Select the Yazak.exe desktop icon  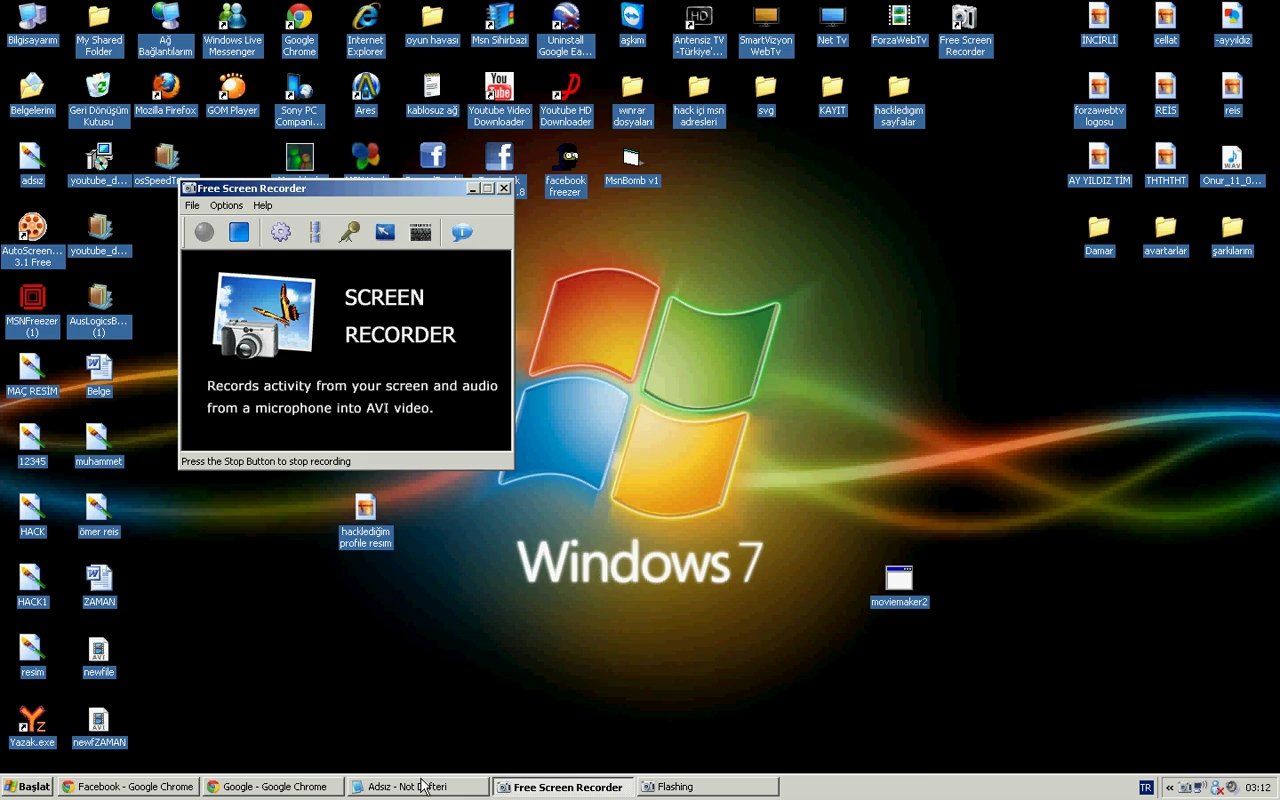32,728
